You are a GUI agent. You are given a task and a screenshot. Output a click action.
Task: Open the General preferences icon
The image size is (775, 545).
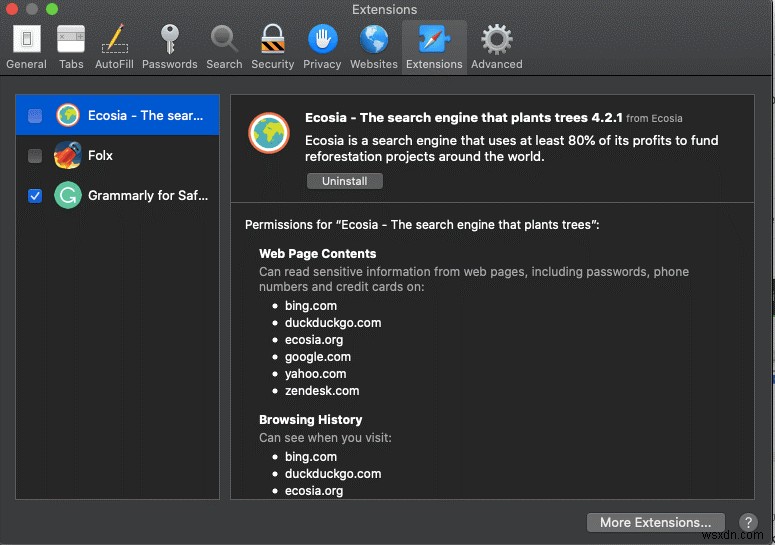tap(27, 39)
